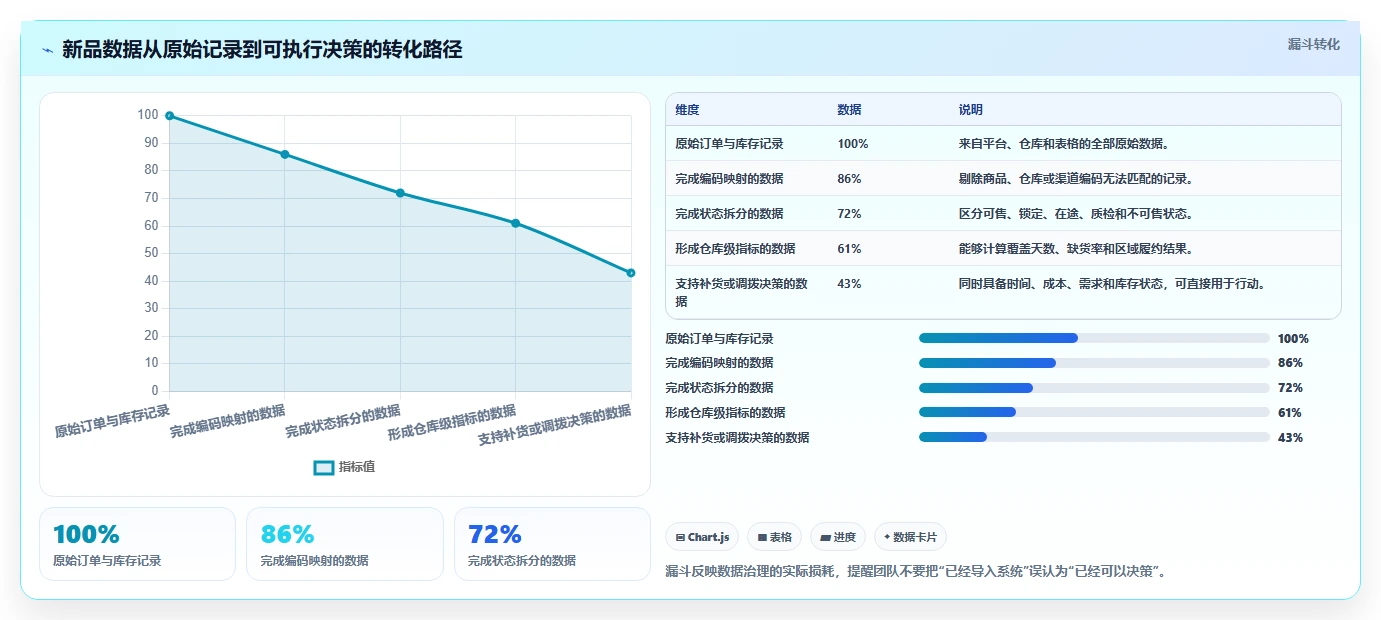The image size is (1381, 620).
Task: Click the 43% value in the table
Action: coord(849,284)
